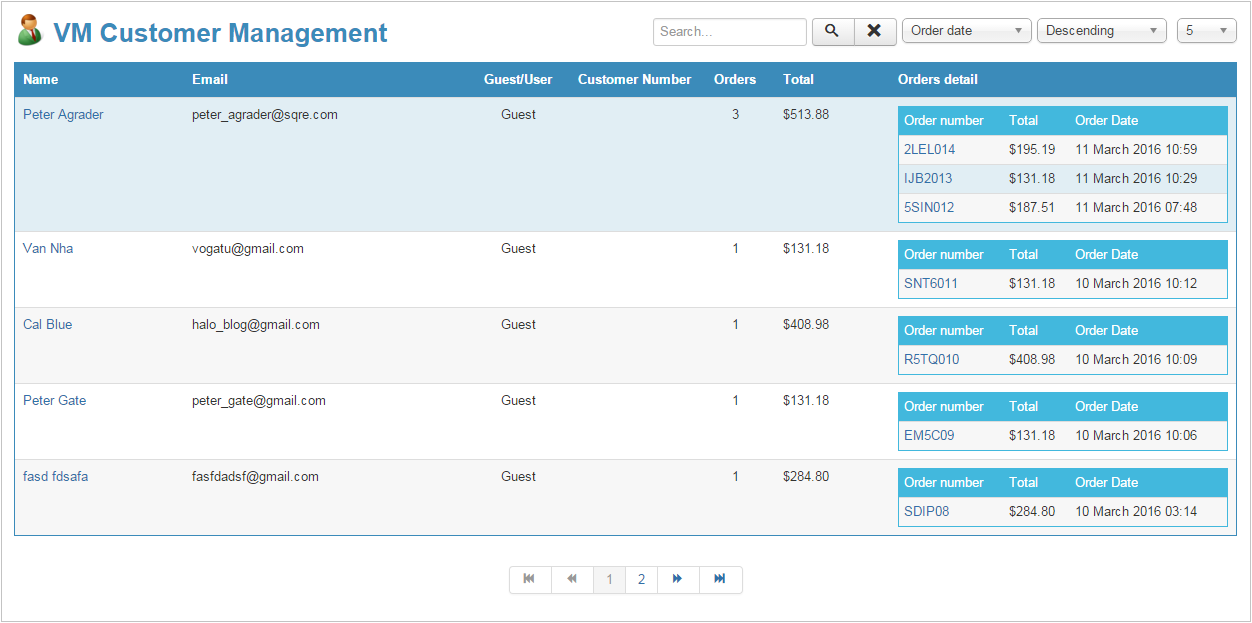Screen dimensions: 1252x623
Task: Click email fasfdadsf@gmail.com
Action: (256, 477)
